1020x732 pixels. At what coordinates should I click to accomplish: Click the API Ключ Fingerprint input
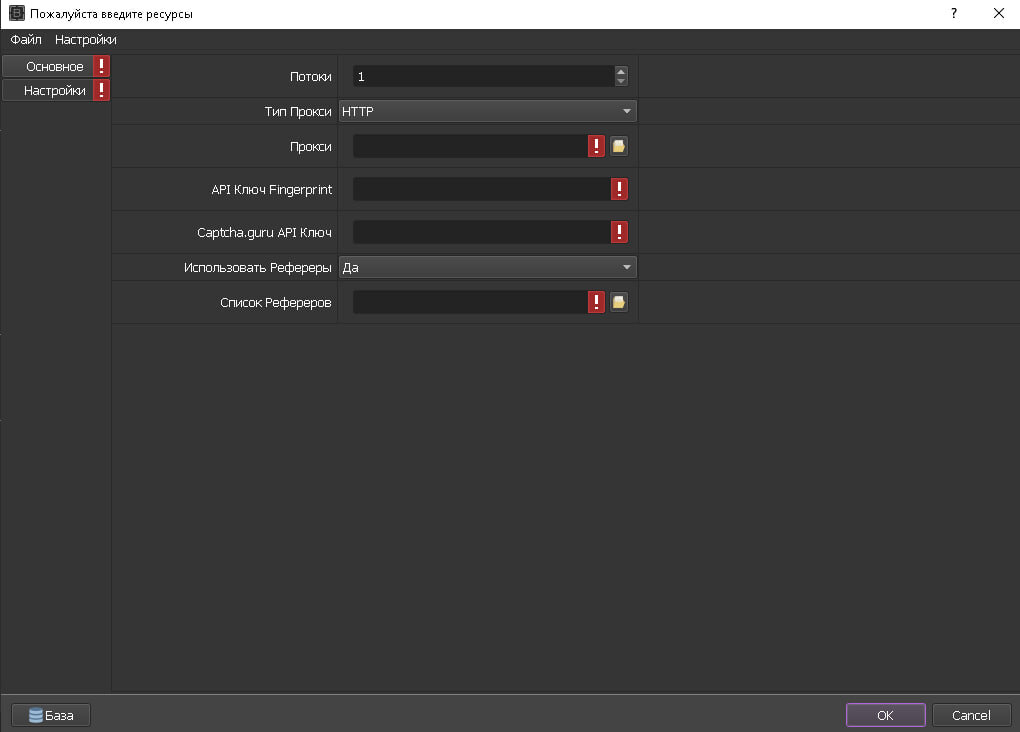click(x=482, y=189)
